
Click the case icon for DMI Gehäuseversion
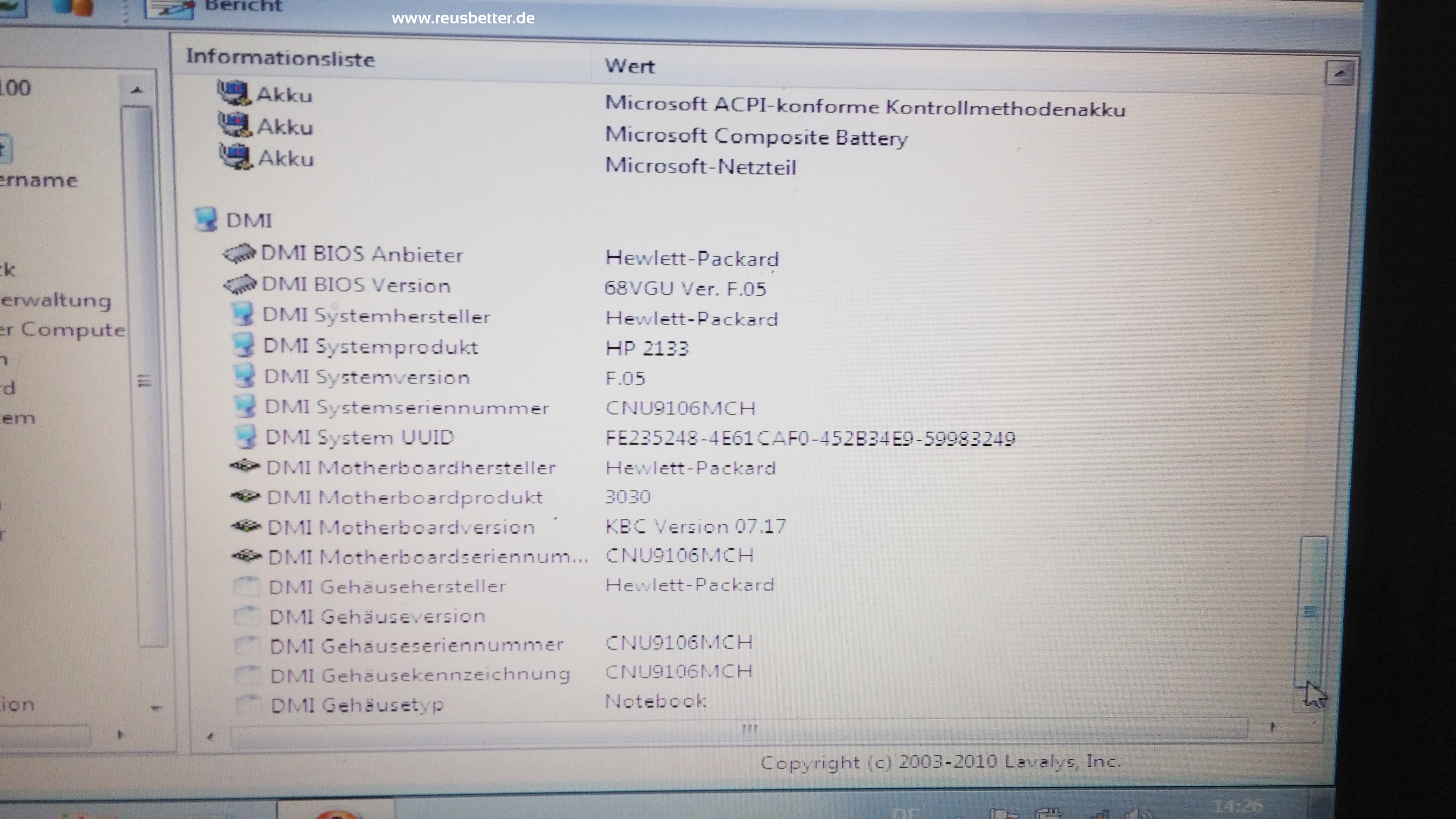[247, 616]
